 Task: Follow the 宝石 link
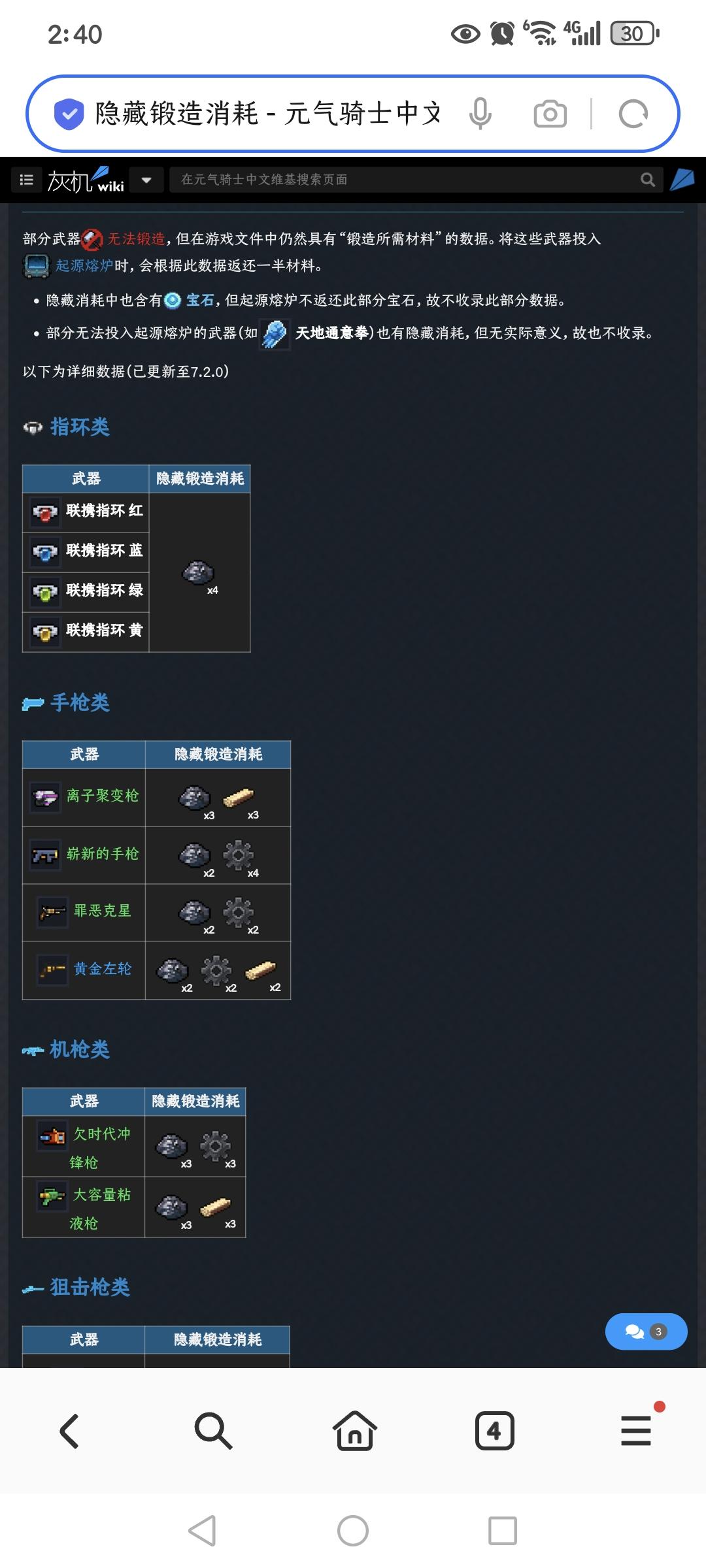(200, 300)
